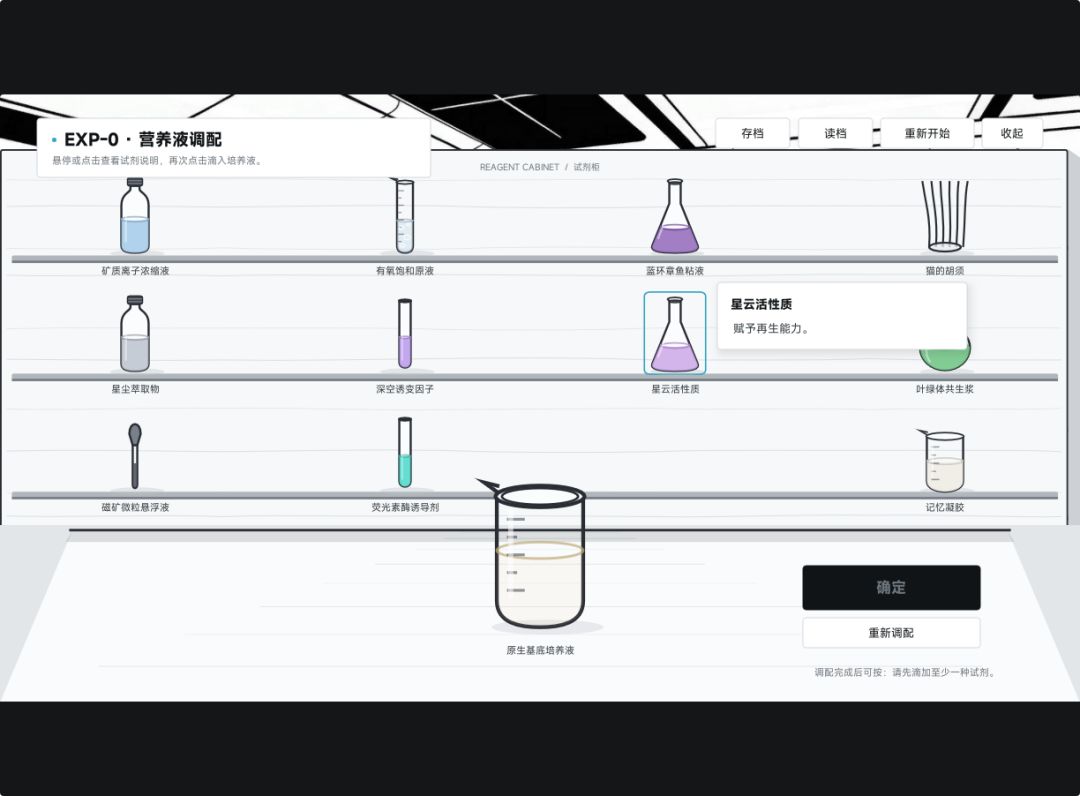1080x796 pixels.
Task: Click the heading EXP-0 · 营养液调配
Action: click(143, 139)
